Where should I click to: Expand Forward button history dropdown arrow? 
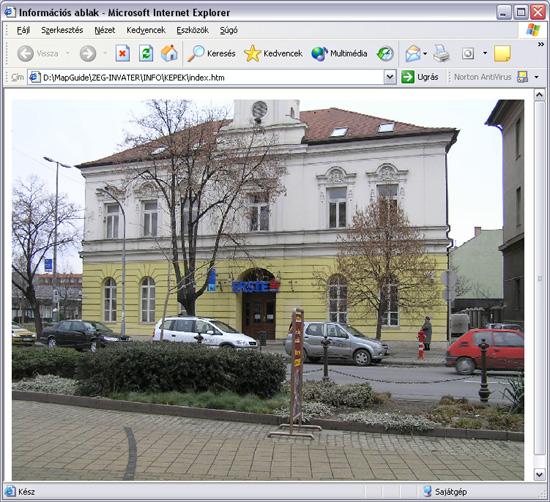pyautogui.click(x=105, y=53)
